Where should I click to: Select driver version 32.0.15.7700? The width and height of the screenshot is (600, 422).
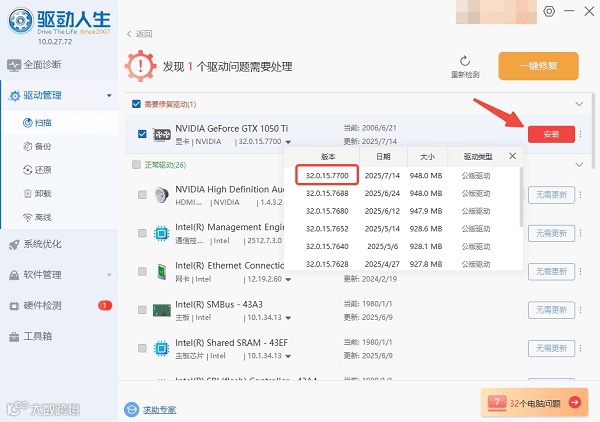[327, 176]
